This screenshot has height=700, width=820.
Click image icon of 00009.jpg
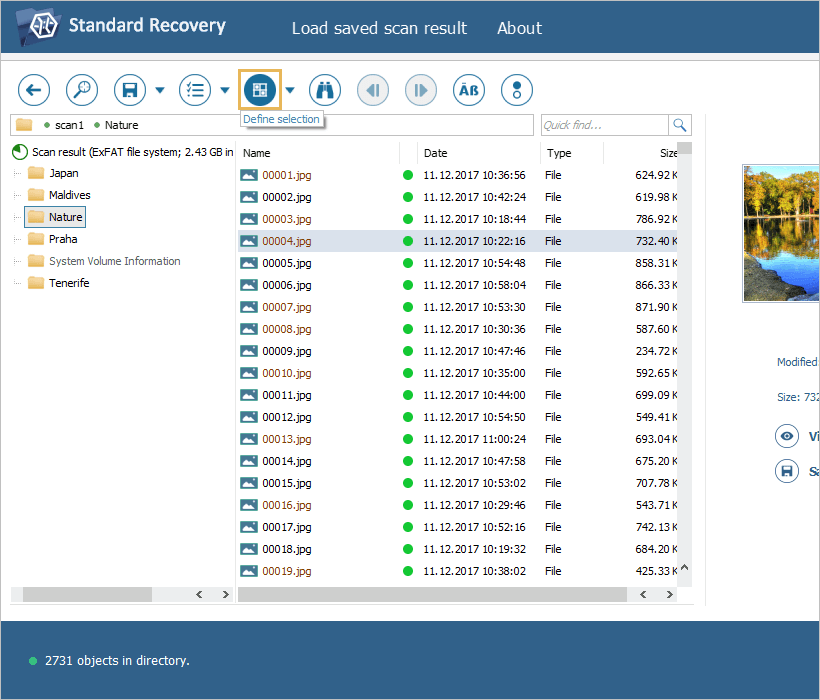[x=249, y=351]
